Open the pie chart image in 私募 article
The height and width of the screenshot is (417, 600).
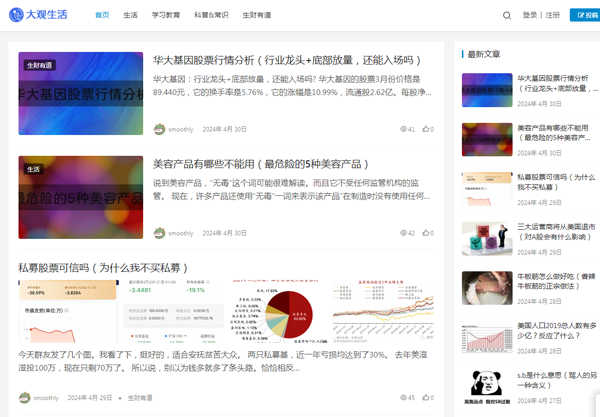pos(279,311)
